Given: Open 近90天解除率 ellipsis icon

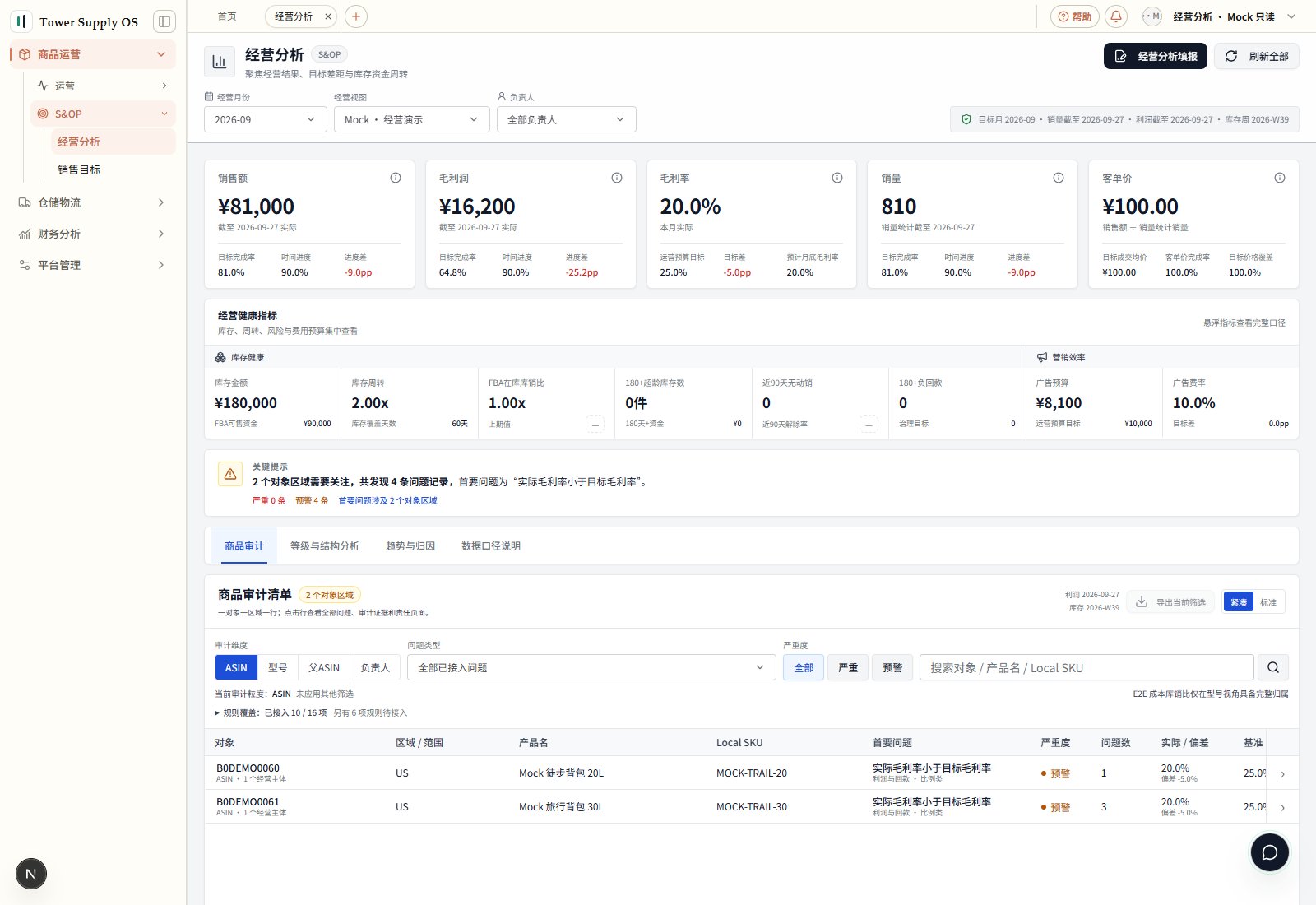Looking at the screenshot, I should pos(869,424).
